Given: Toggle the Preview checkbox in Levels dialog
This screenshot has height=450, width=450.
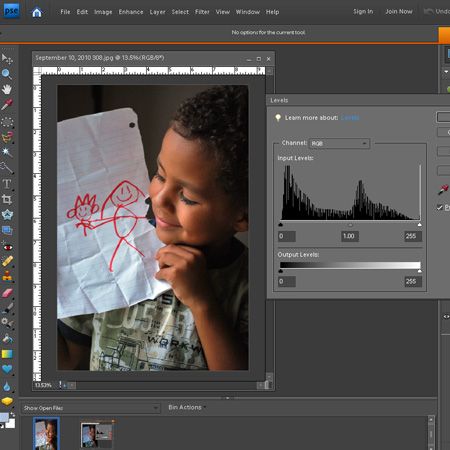Looking at the screenshot, I should (440, 207).
